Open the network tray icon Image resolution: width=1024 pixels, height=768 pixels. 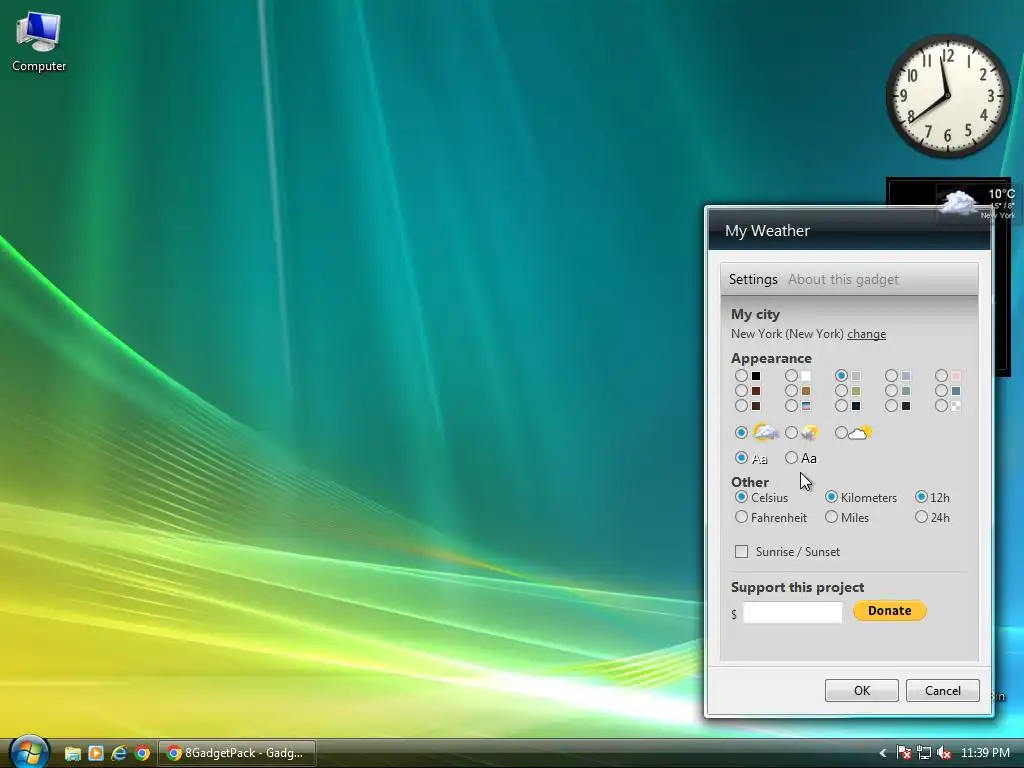[923, 753]
